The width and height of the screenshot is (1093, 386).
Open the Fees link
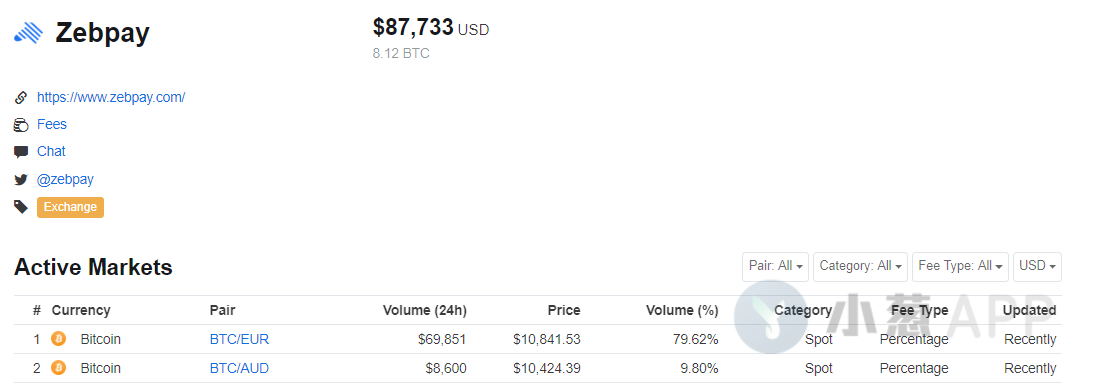tap(52, 125)
